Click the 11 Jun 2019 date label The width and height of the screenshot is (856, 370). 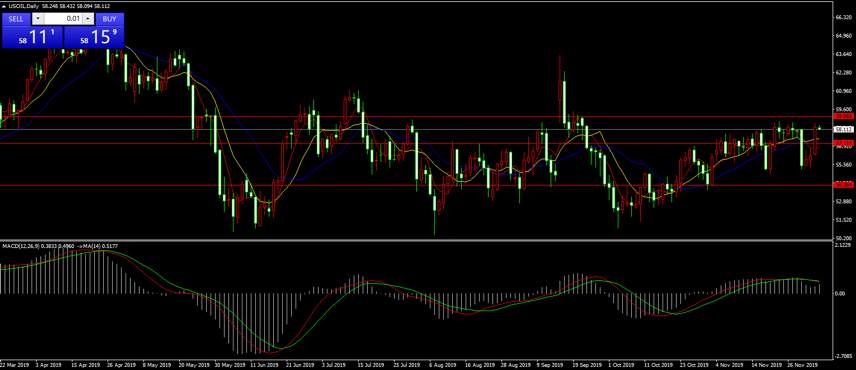click(264, 364)
